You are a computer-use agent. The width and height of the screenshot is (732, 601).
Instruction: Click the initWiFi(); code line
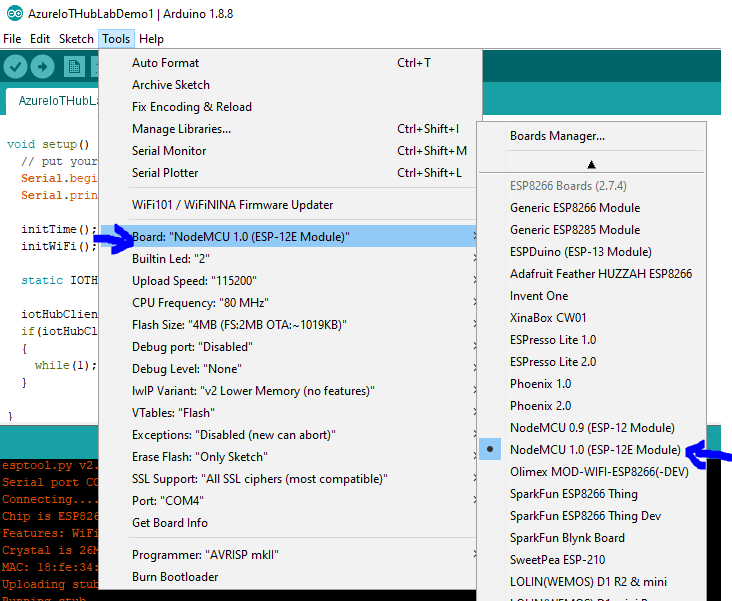tap(59, 246)
